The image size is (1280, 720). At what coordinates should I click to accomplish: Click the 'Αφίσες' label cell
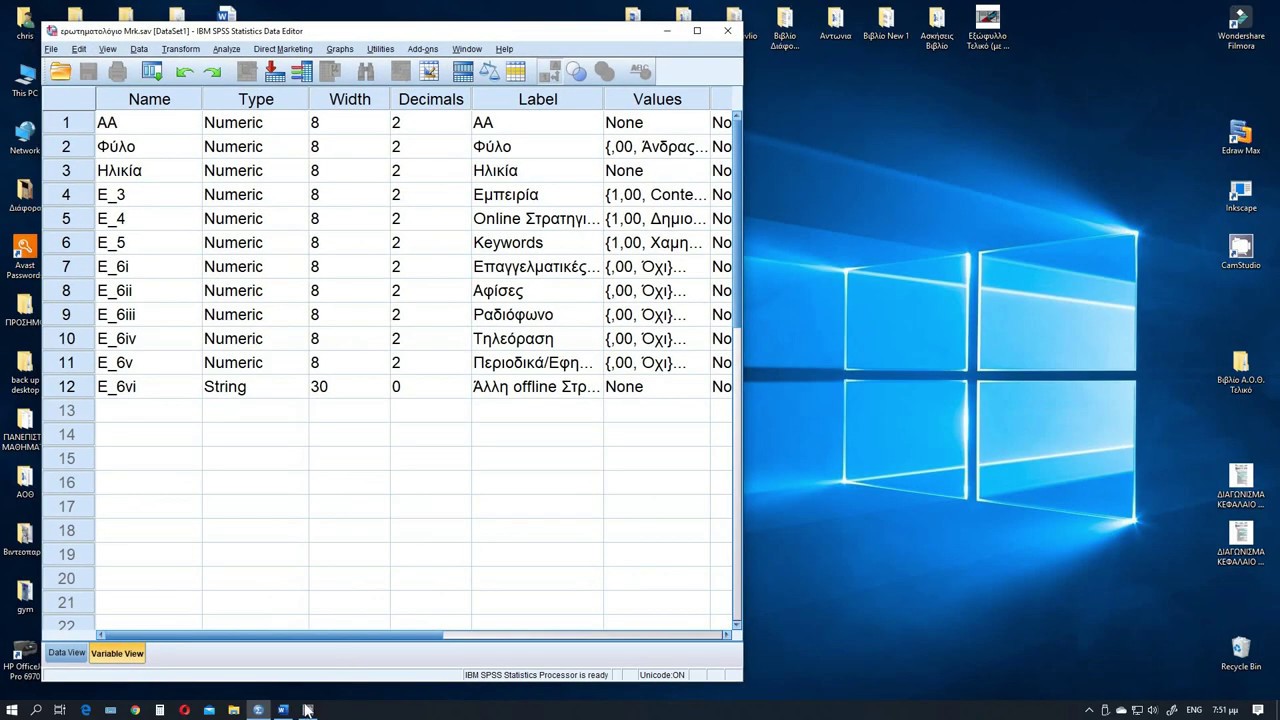pos(537,290)
